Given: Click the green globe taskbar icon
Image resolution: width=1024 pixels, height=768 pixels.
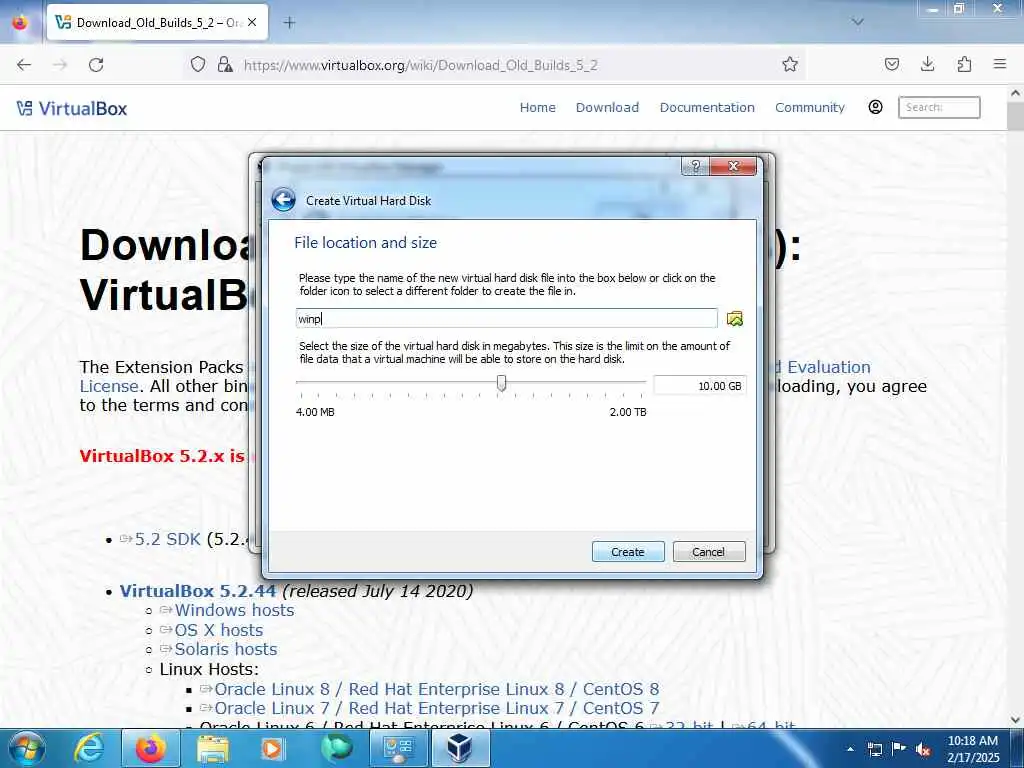Looking at the screenshot, I should (x=336, y=748).
